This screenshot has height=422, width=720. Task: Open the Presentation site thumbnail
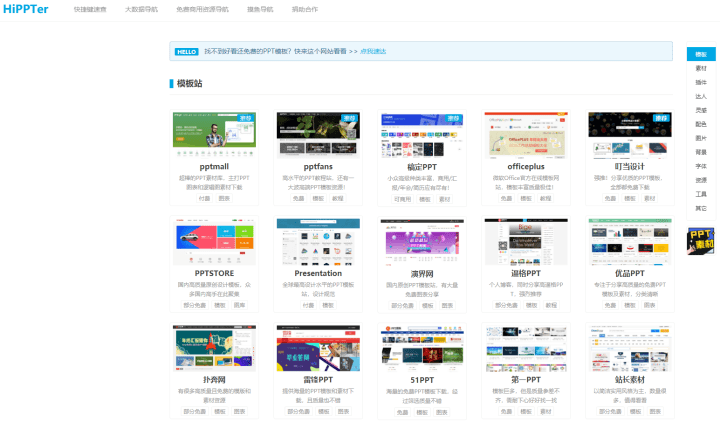(x=318, y=242)
